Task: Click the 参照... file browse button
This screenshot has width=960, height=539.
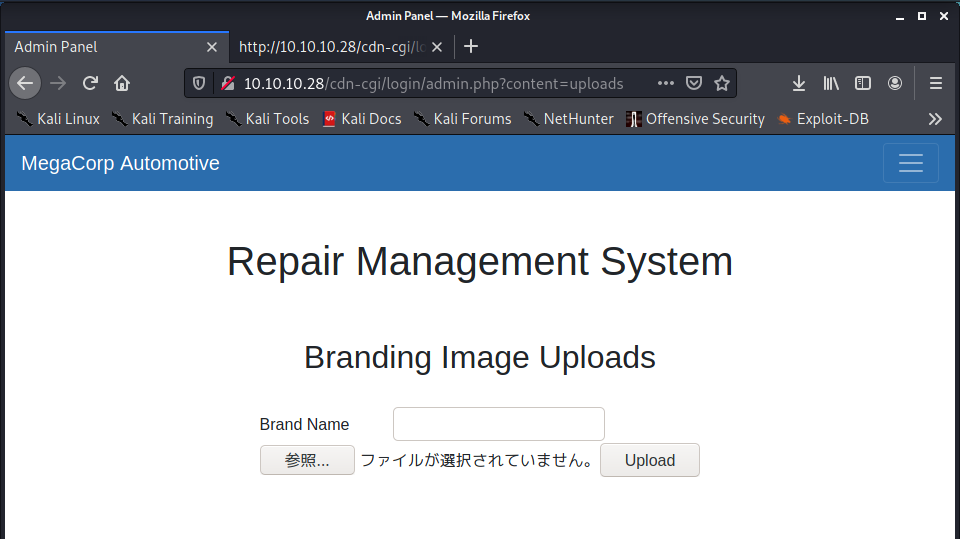Action: 307,461
